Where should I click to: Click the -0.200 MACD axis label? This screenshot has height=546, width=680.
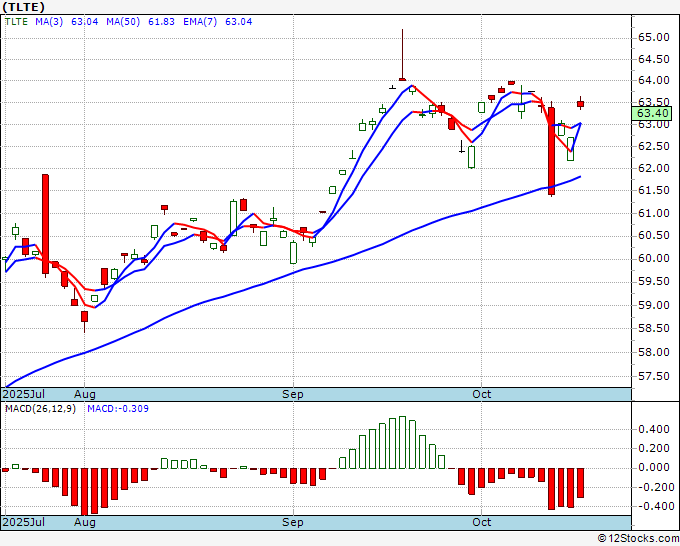(x=654, y=487)
